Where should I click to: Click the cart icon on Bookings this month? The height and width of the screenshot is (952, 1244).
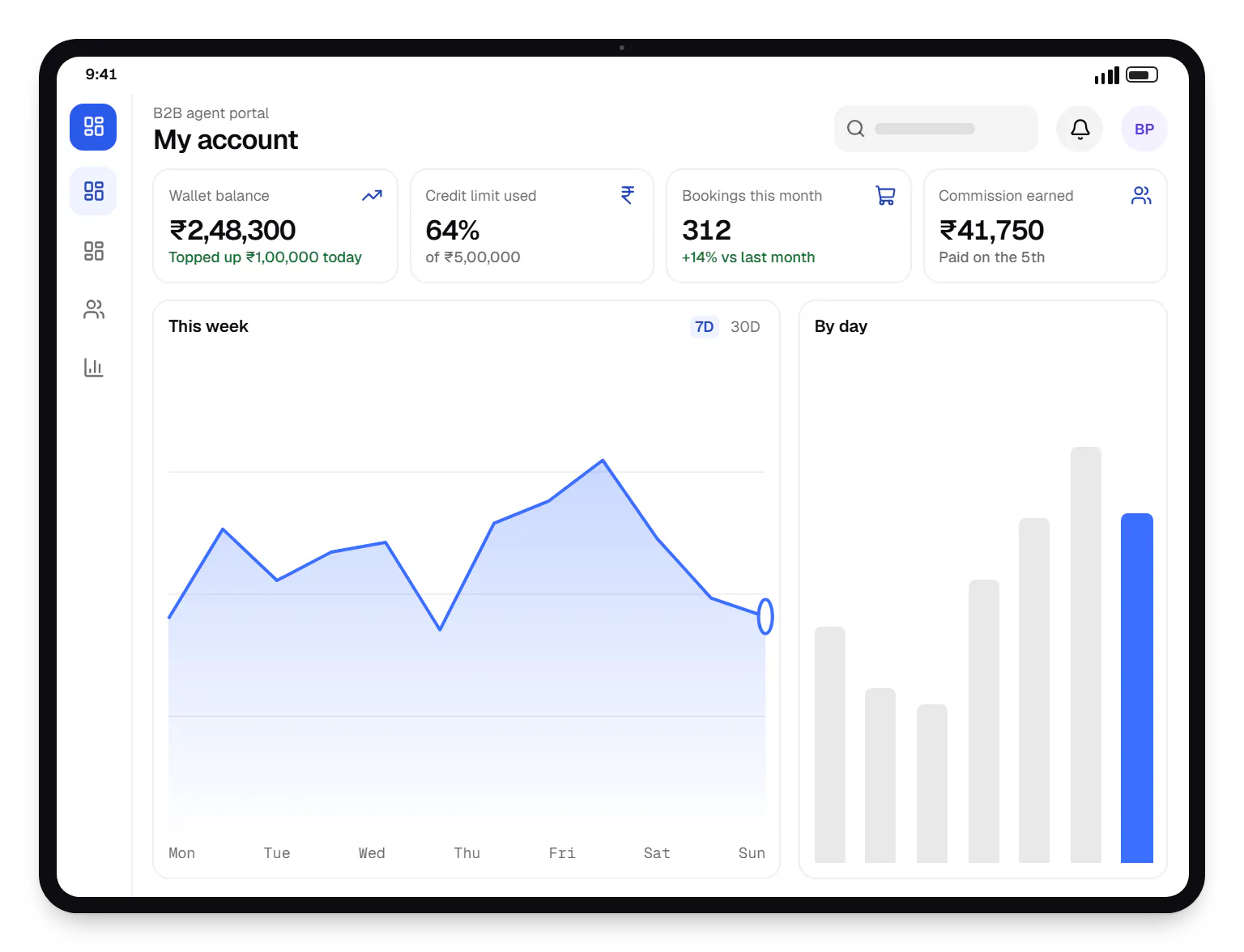click(885, 195)
